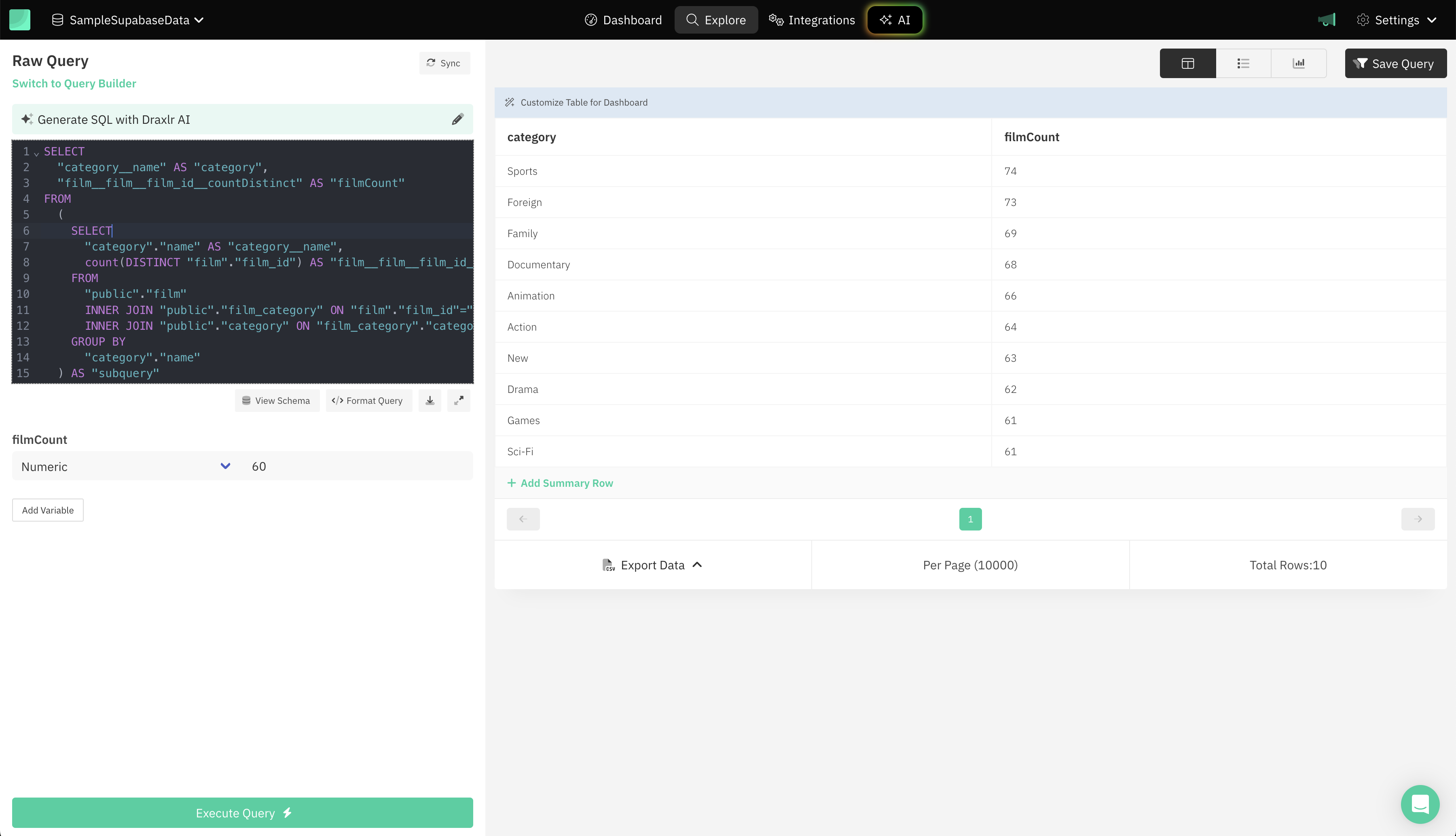
Task: Open the Settings dropdown menu
Action: [1396, 20]
